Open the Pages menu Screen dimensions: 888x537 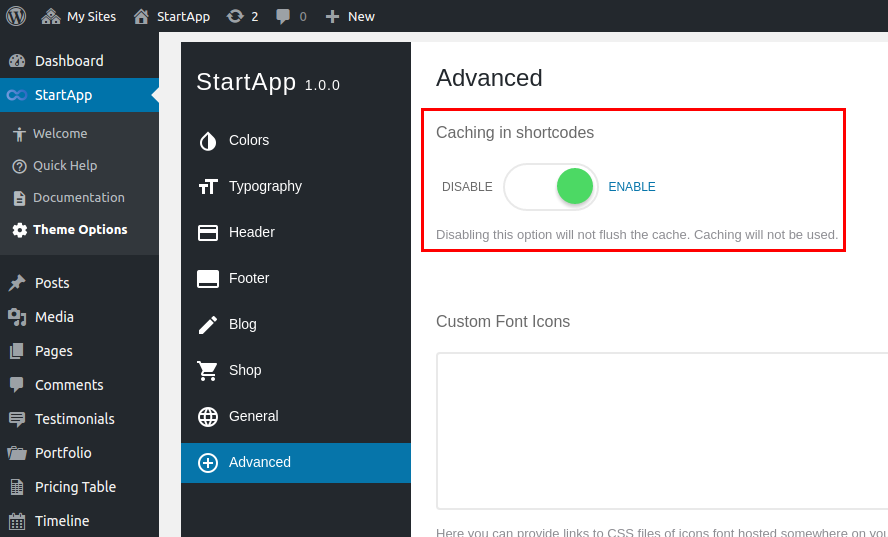79,351
